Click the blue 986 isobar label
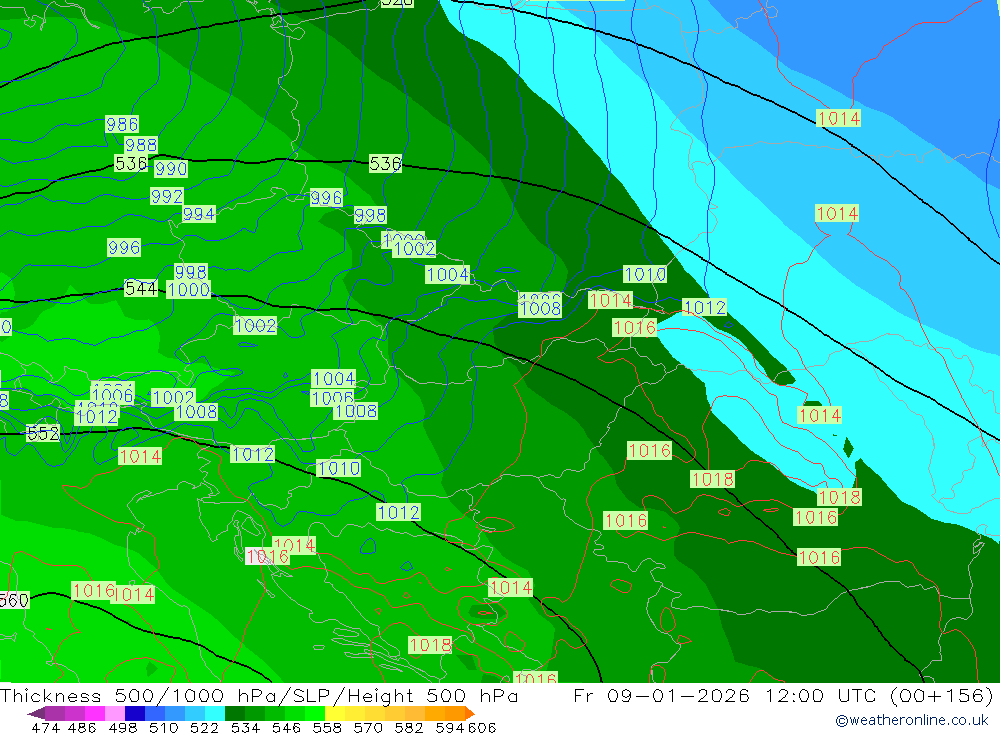Screen dimensions: 1000x733 tap(122, 124)
